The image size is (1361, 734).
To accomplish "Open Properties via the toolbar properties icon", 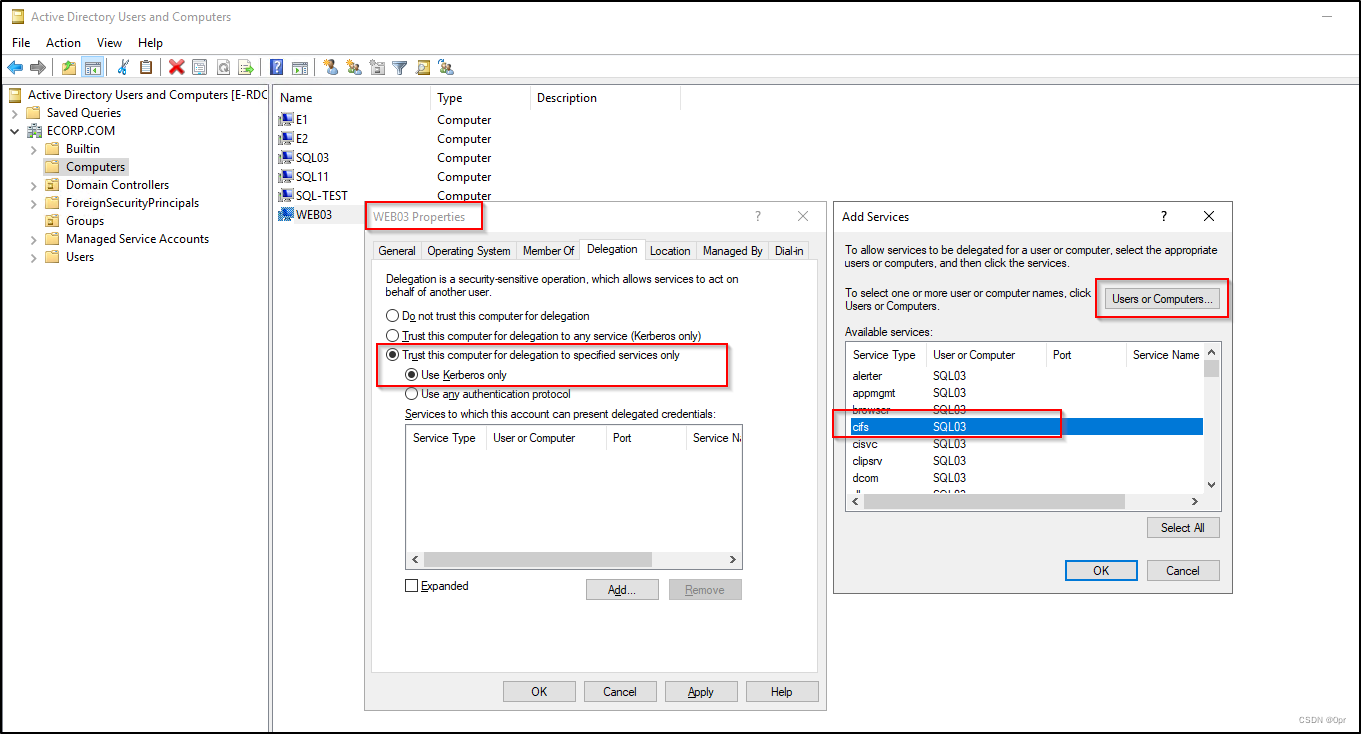I will point(200,67).
